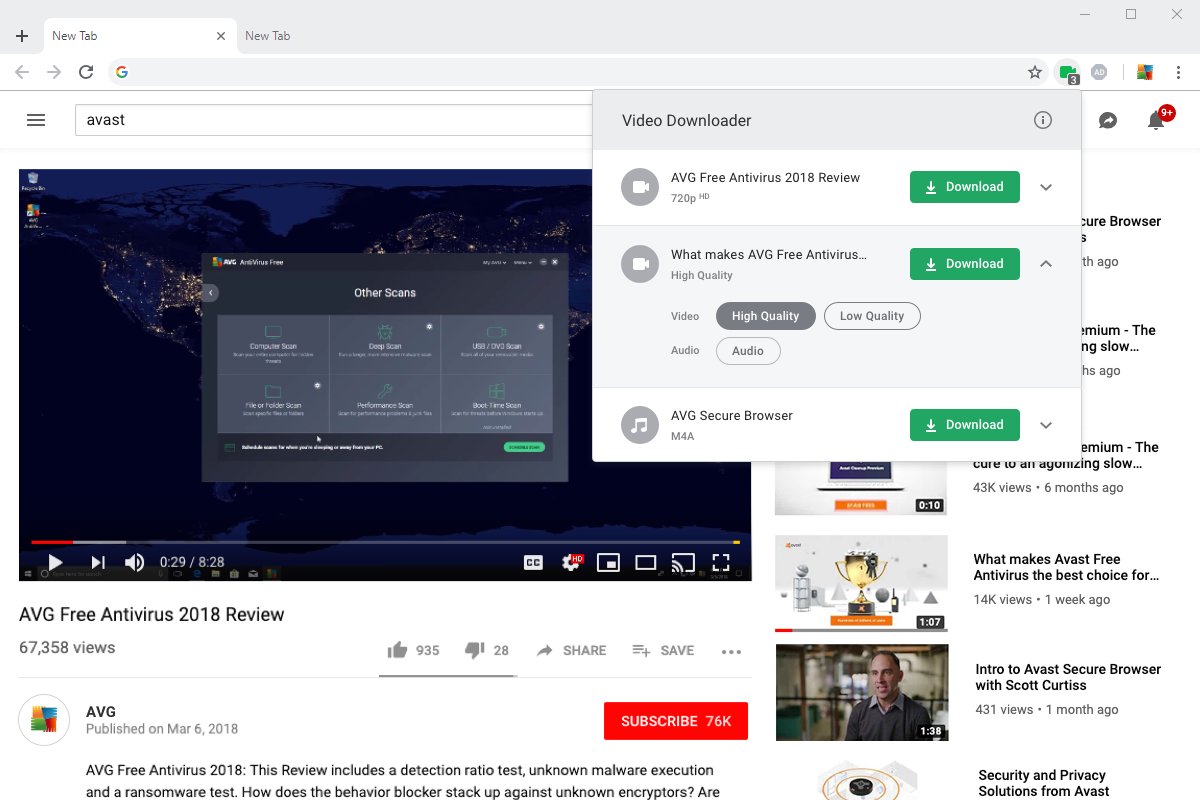Enter fullscreen mode on the video
The width and height of the screenshot is (1200, 800).
point(721,562)
